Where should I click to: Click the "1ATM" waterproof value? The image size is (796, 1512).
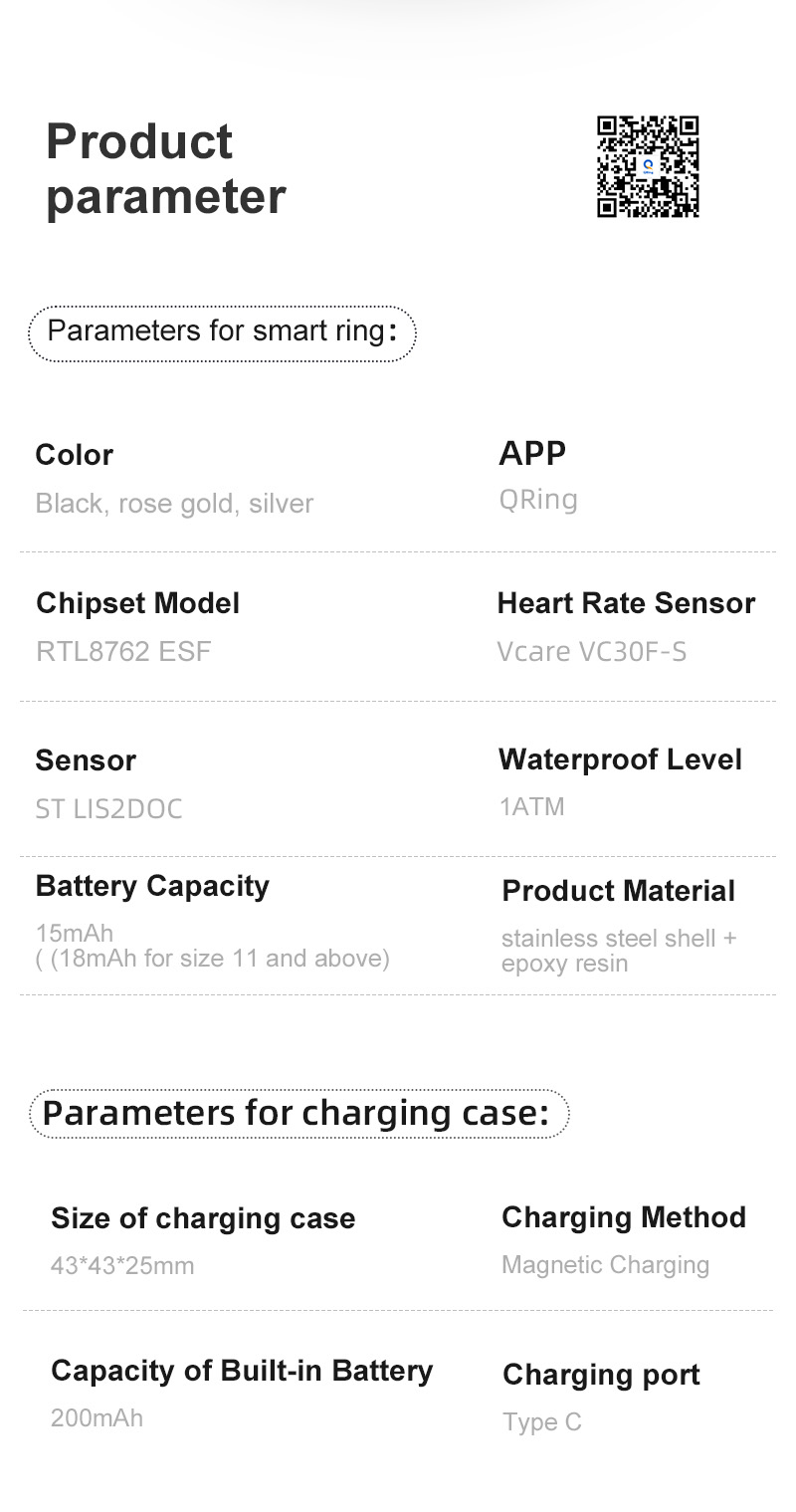[x=531, y=806]
